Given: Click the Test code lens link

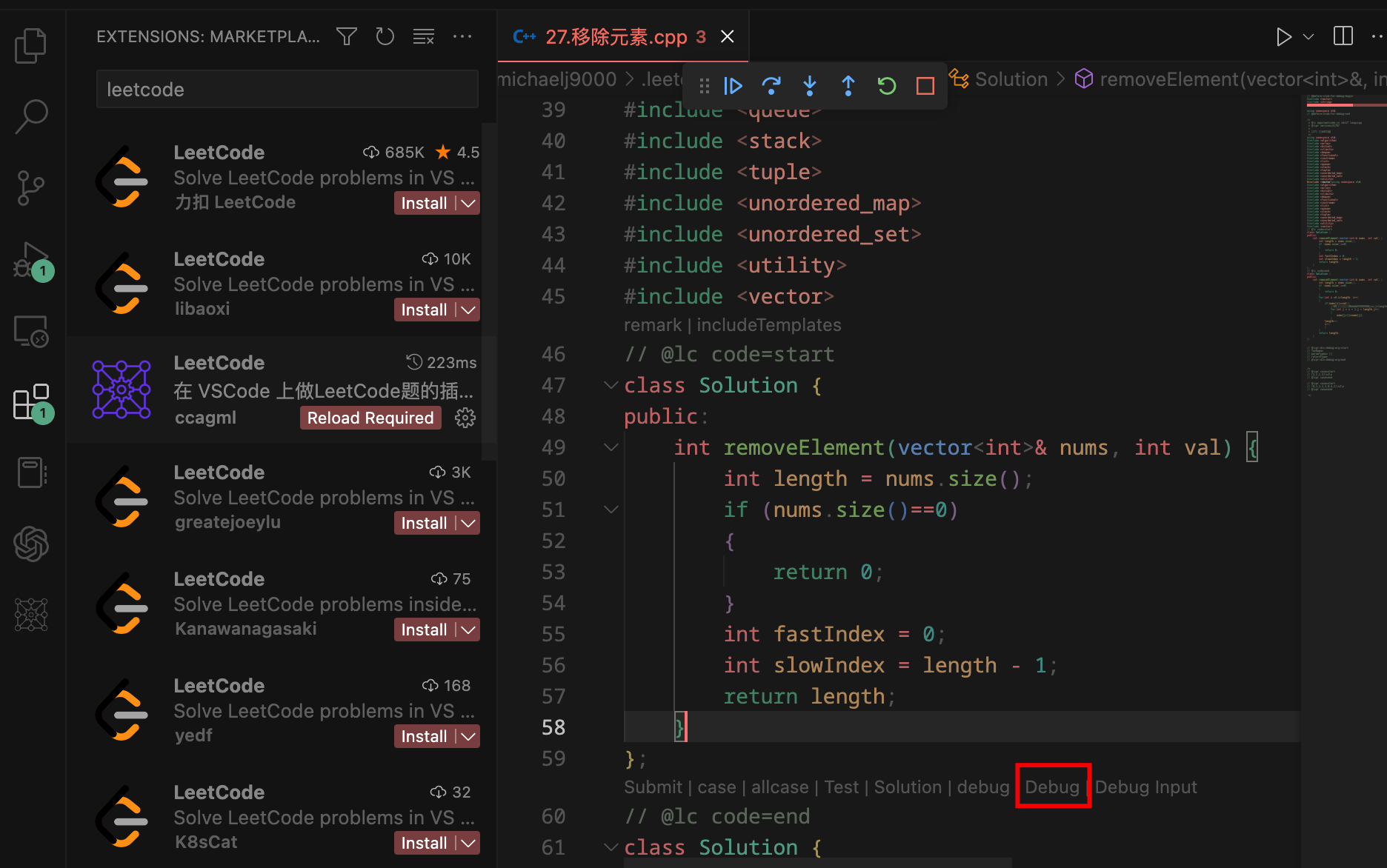Looking at the screenshot, I should 842,787.
